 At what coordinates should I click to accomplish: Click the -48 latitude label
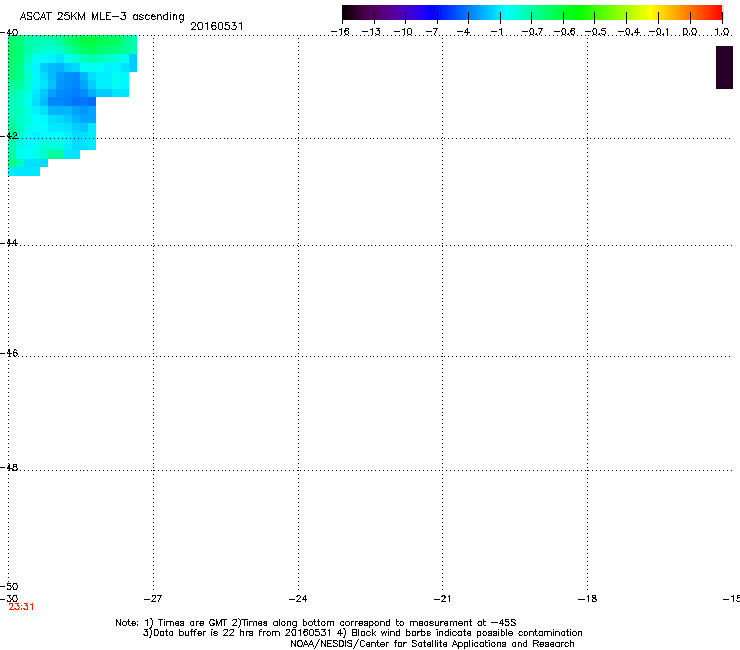(9, 468)
